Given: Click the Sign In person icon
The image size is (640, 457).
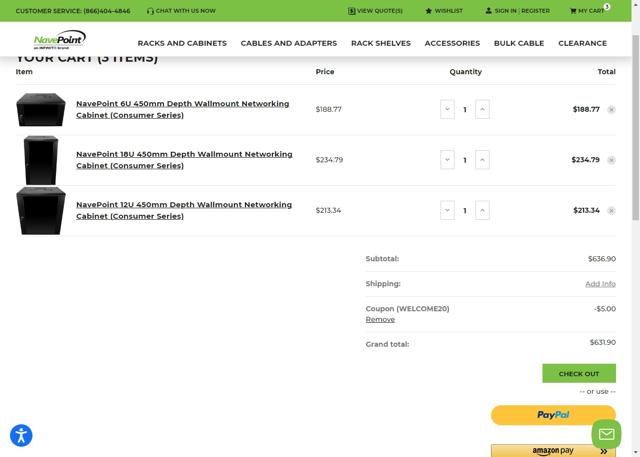Looking at the screenshot, I should click(488, 11).
